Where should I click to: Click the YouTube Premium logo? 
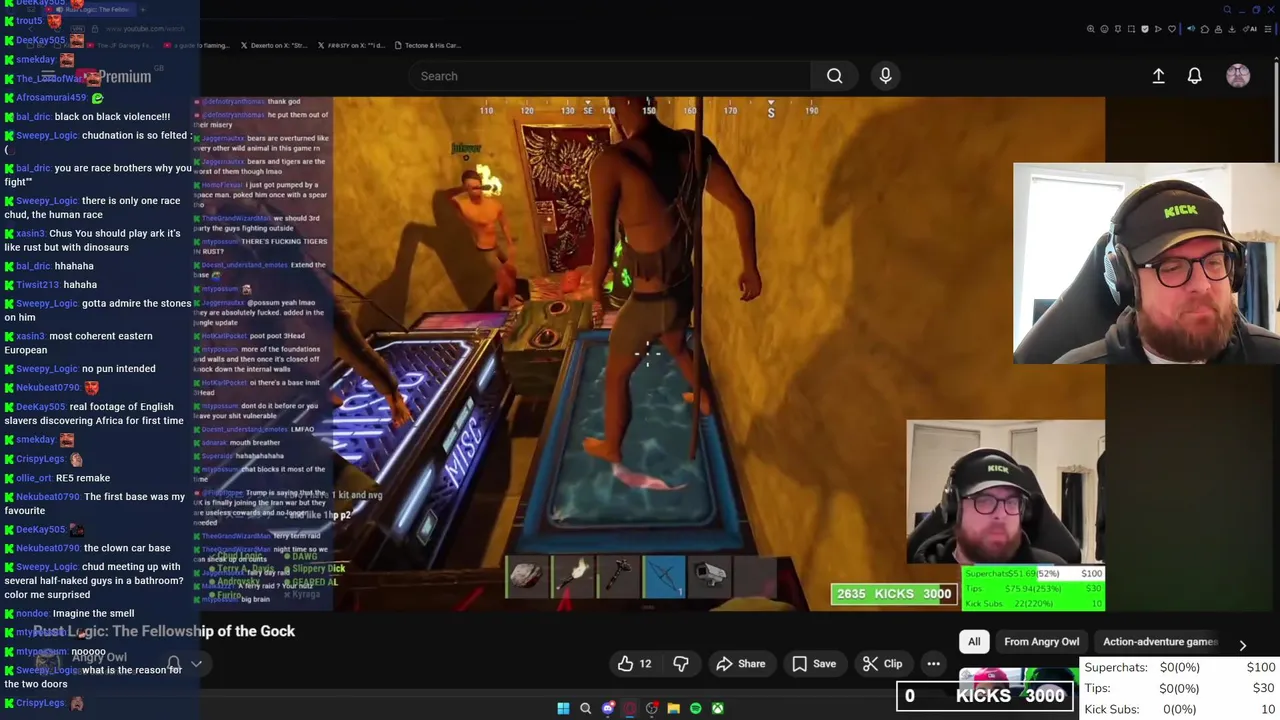[115, 77]
